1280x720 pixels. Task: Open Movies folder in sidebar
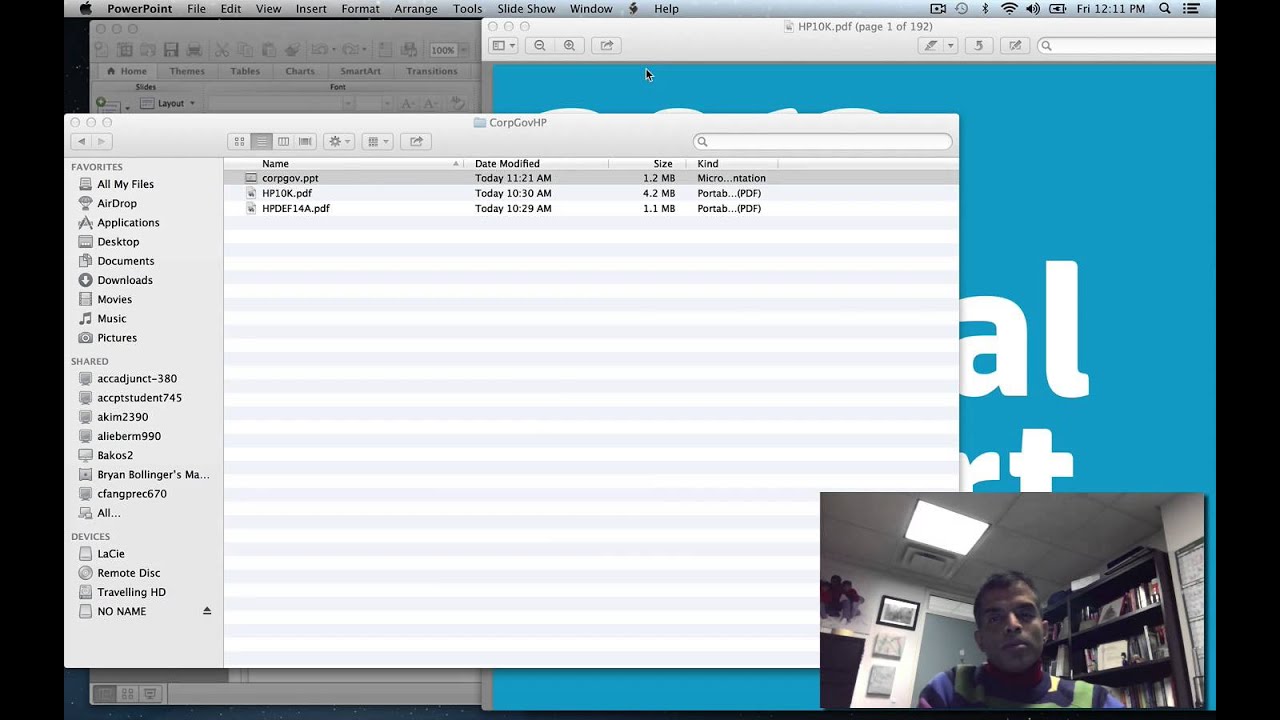coord(114,299)
